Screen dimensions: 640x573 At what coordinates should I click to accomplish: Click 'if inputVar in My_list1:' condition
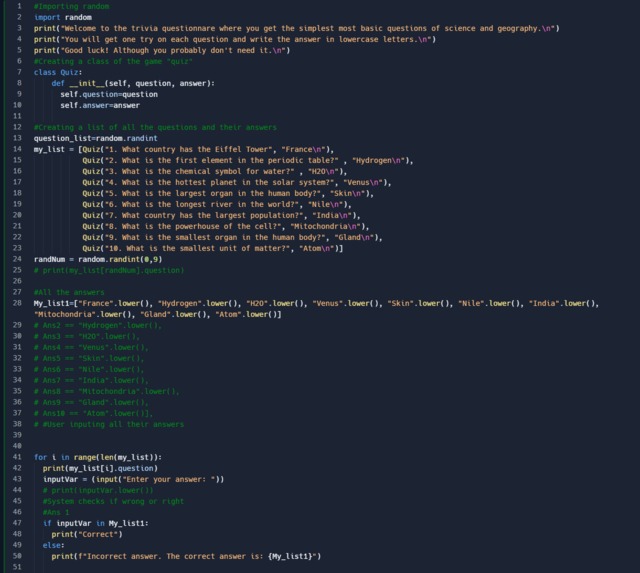coord(96,524)
